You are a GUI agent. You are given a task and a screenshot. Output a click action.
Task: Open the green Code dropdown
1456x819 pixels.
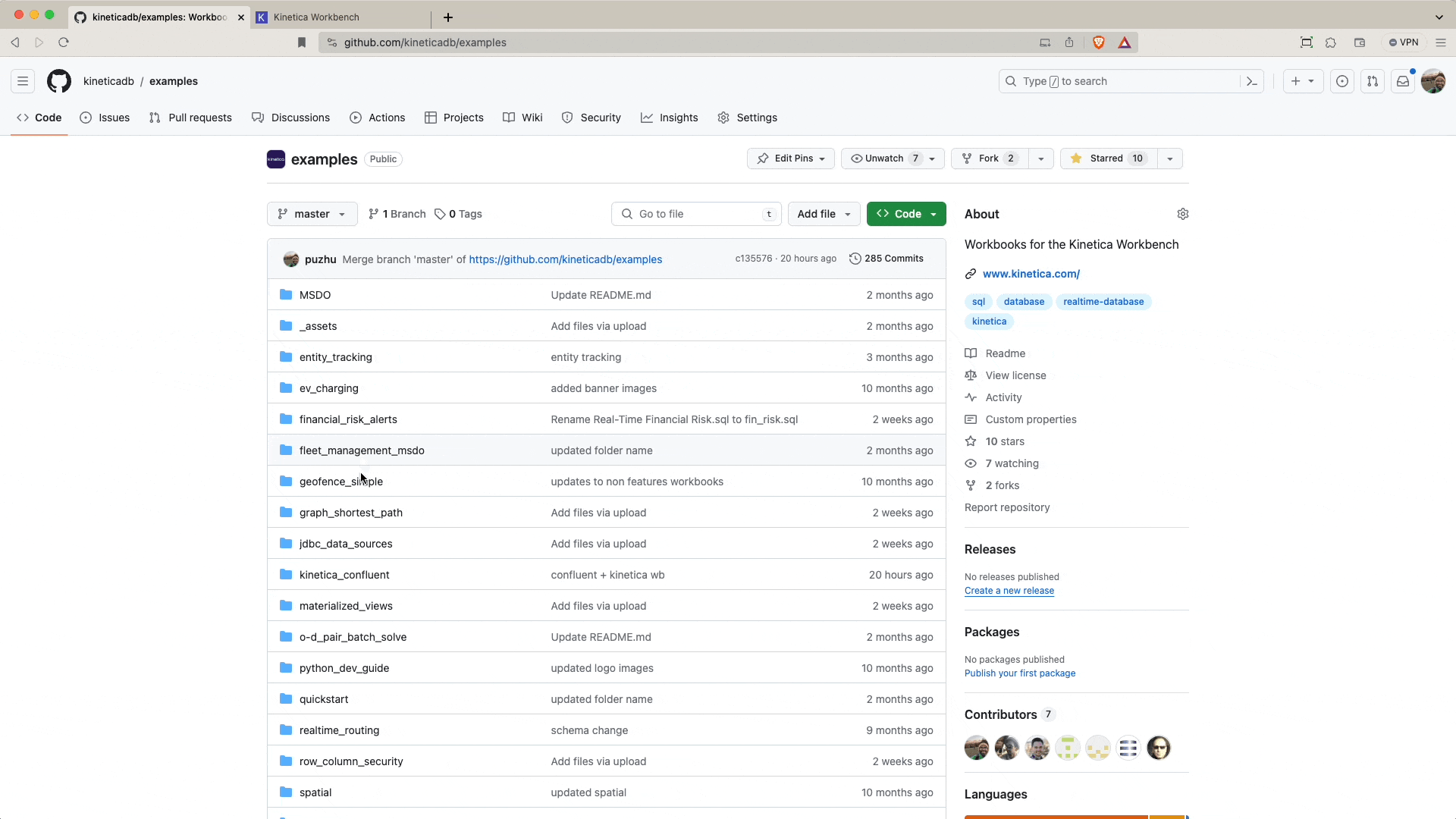pyautogui.click(x=906, y=214)
